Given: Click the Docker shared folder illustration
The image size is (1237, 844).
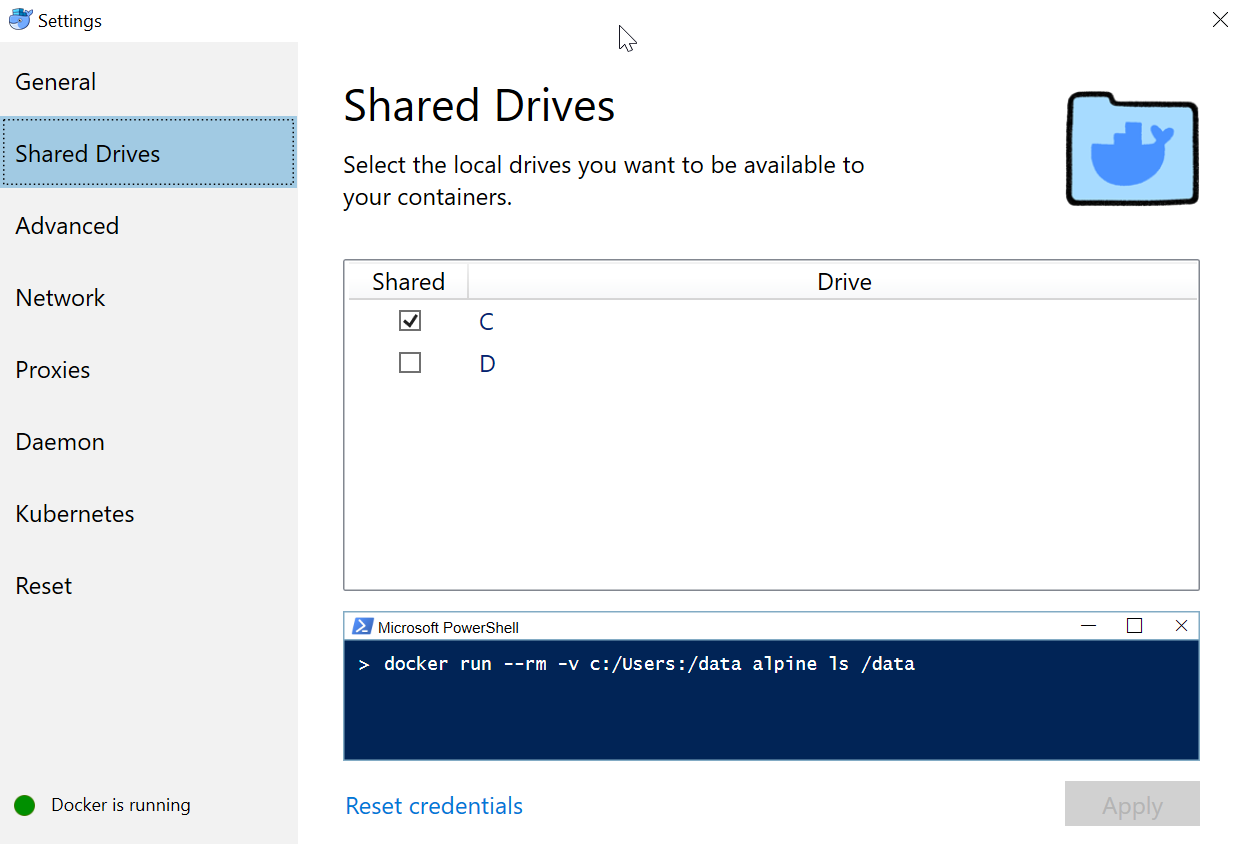Looking at the screenshot, I should click(x=1132, y=148).
